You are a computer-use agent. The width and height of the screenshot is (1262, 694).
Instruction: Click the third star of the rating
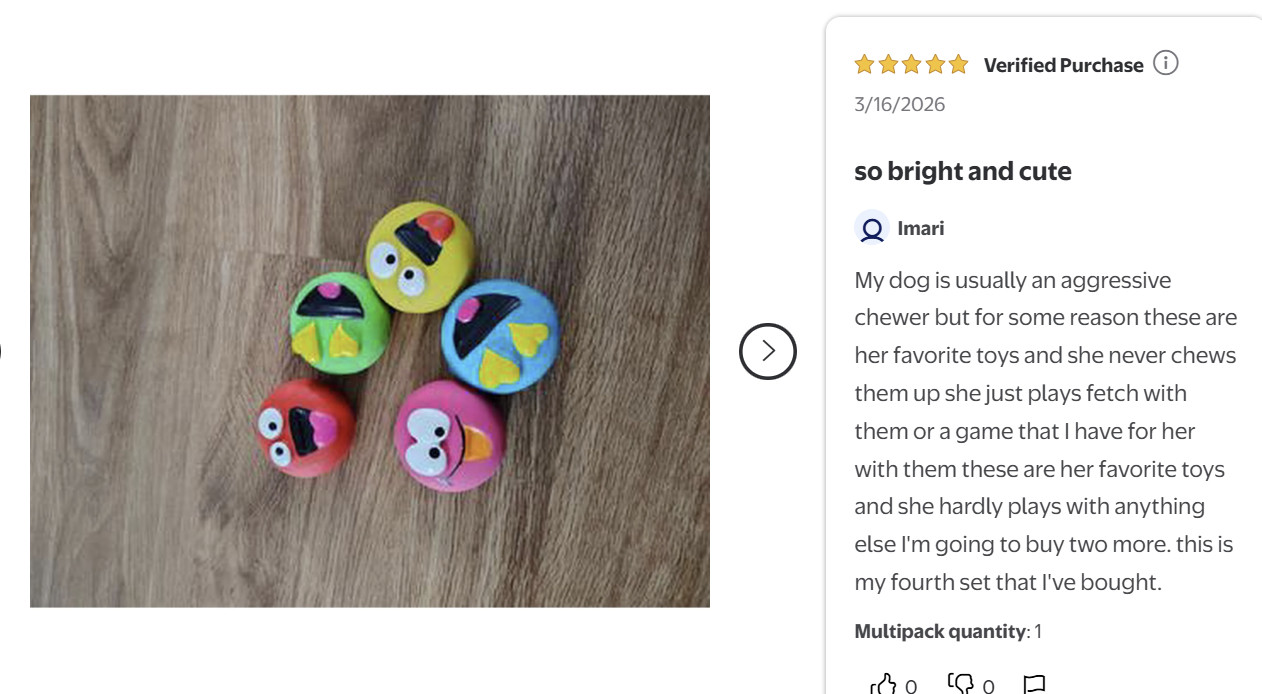(x=911, y=65)
